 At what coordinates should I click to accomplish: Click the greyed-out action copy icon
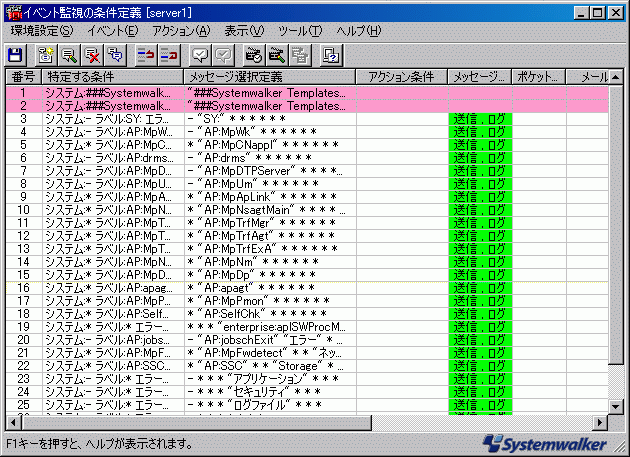point(300,55)
